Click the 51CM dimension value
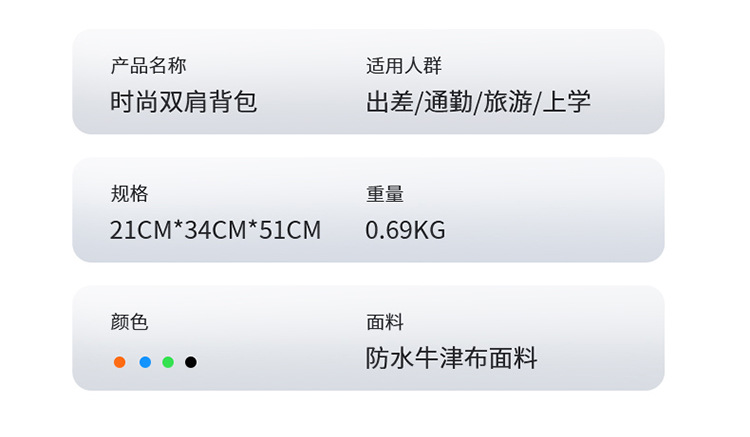This screenshot has width=750, height=437. [290, 231]
